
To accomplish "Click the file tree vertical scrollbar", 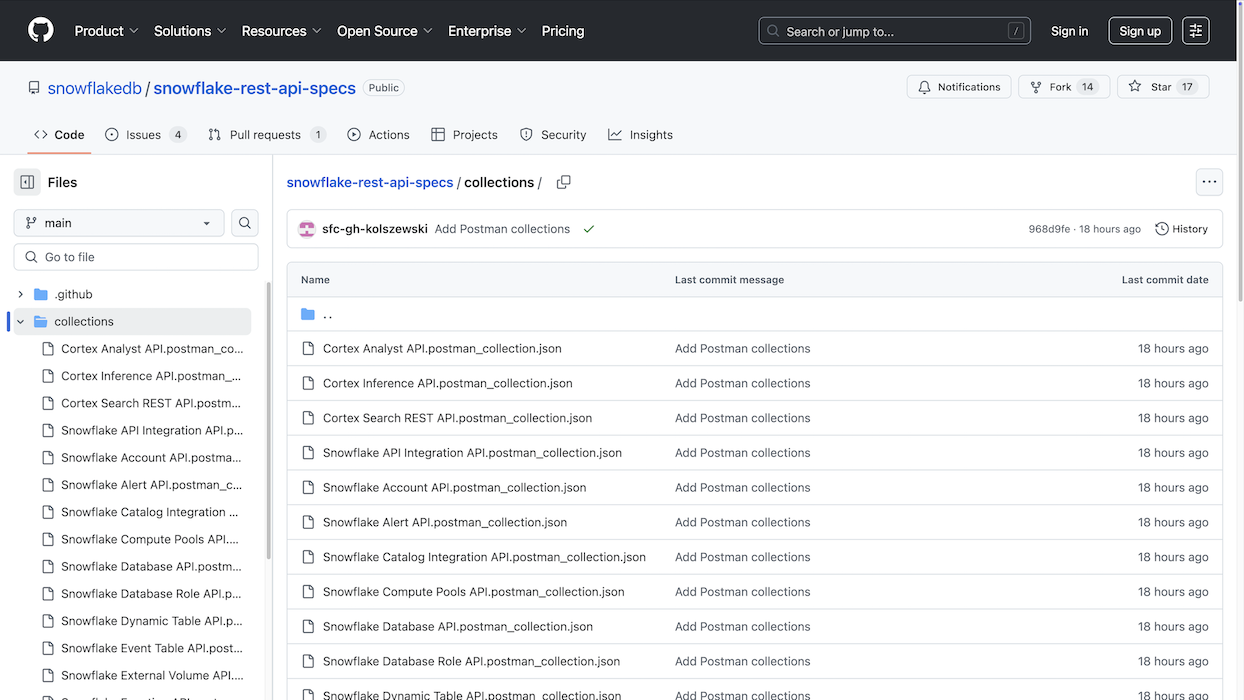I will pyautogui.click(x=268, y=420).
